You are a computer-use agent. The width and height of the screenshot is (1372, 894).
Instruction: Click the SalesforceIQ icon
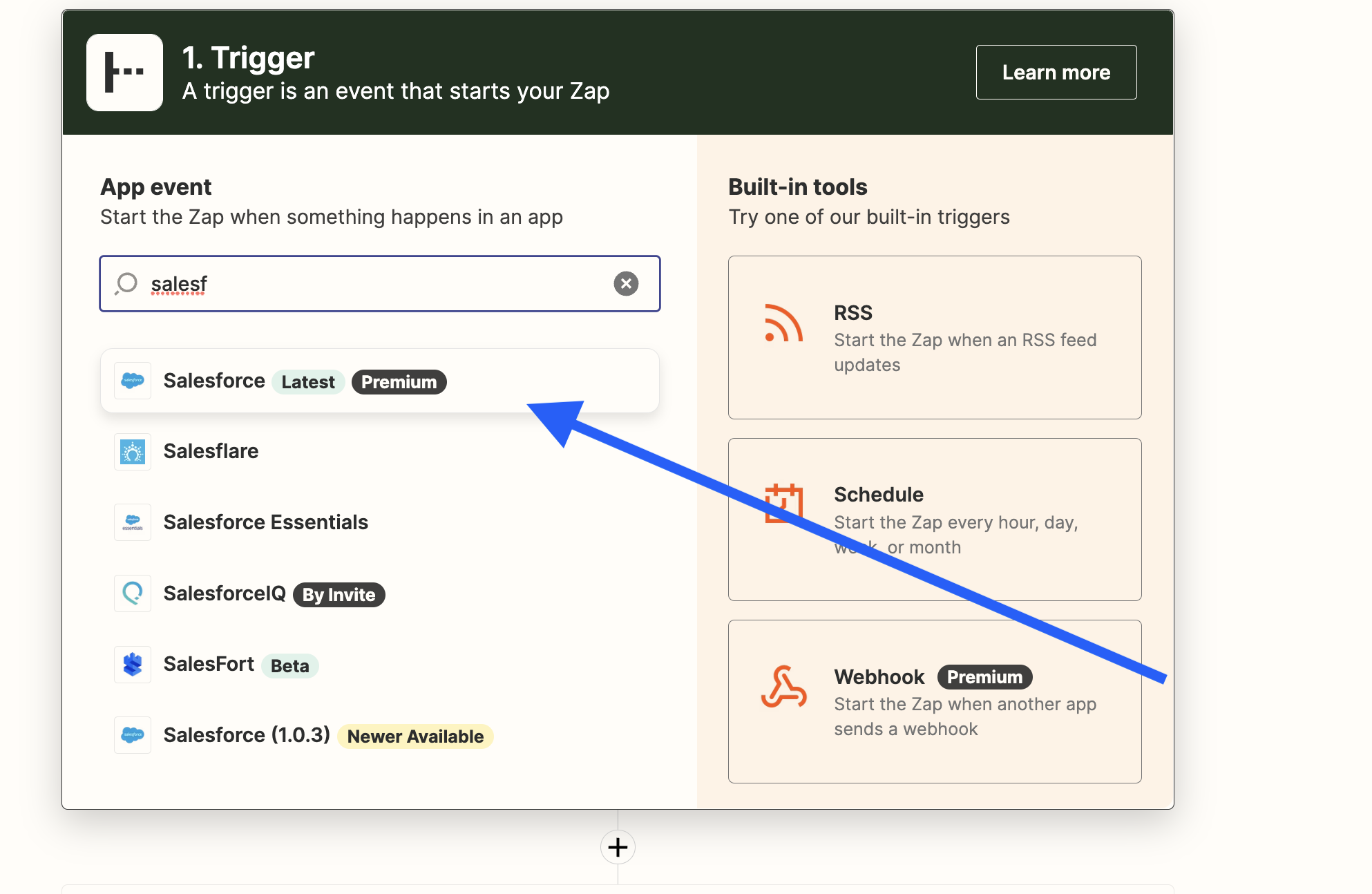tap(132, 593)
